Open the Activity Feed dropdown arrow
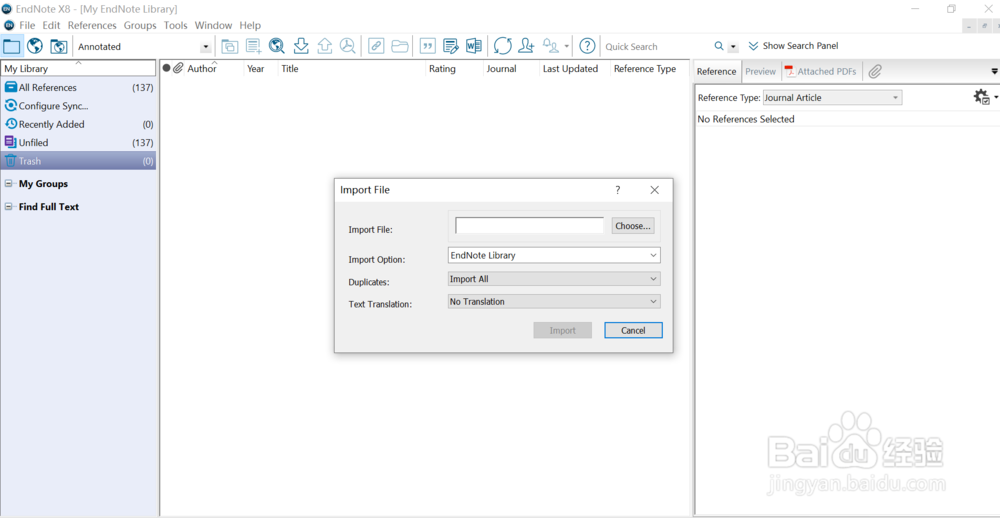This screenshot has height=518, width=1000. 567,47
